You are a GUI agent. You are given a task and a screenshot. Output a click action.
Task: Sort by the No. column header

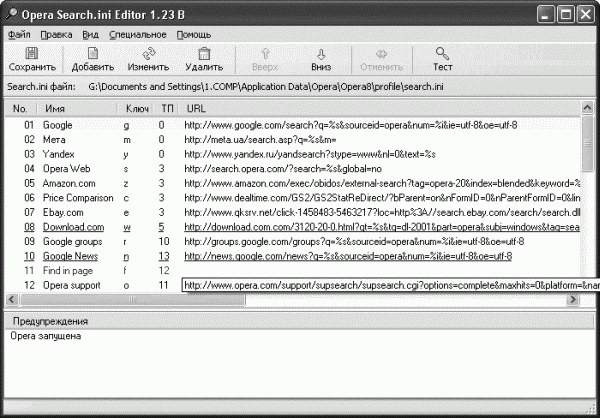point(21,109)
